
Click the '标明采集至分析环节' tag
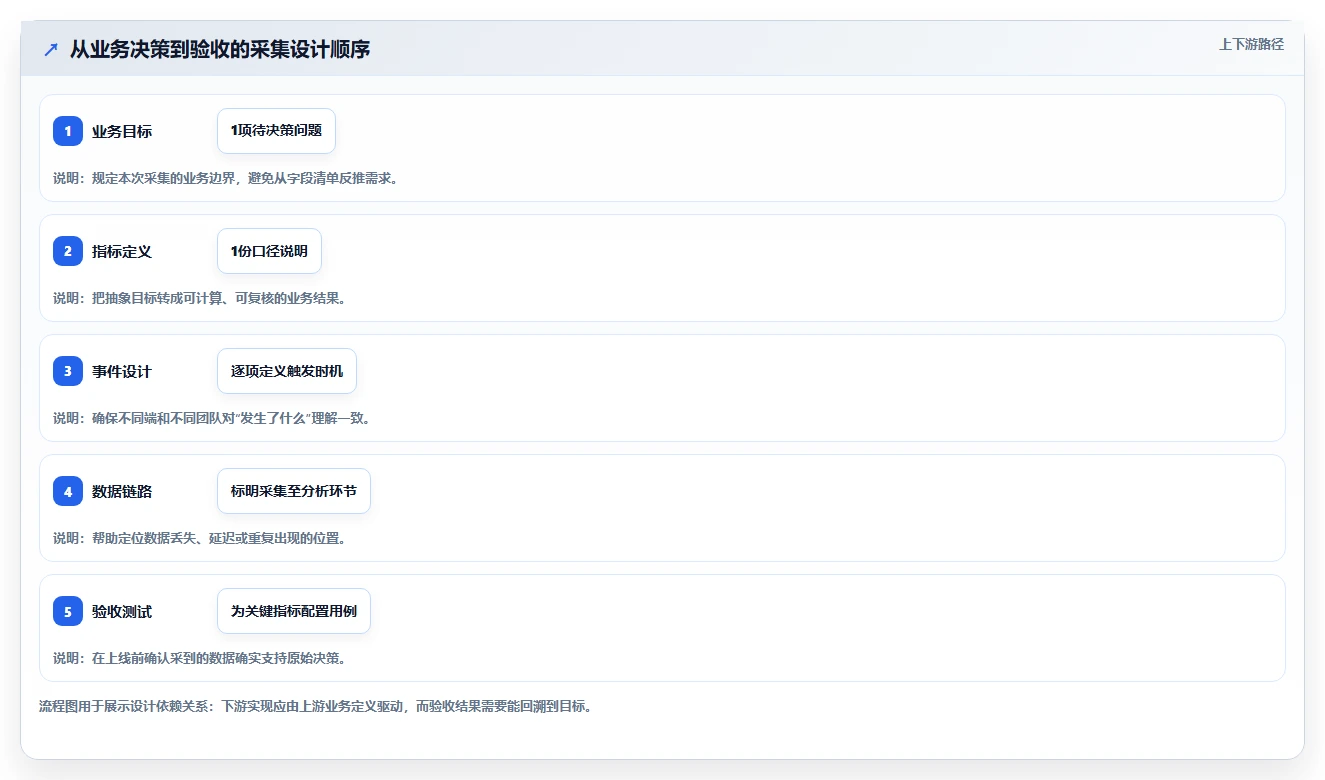(x=294, y=491)
